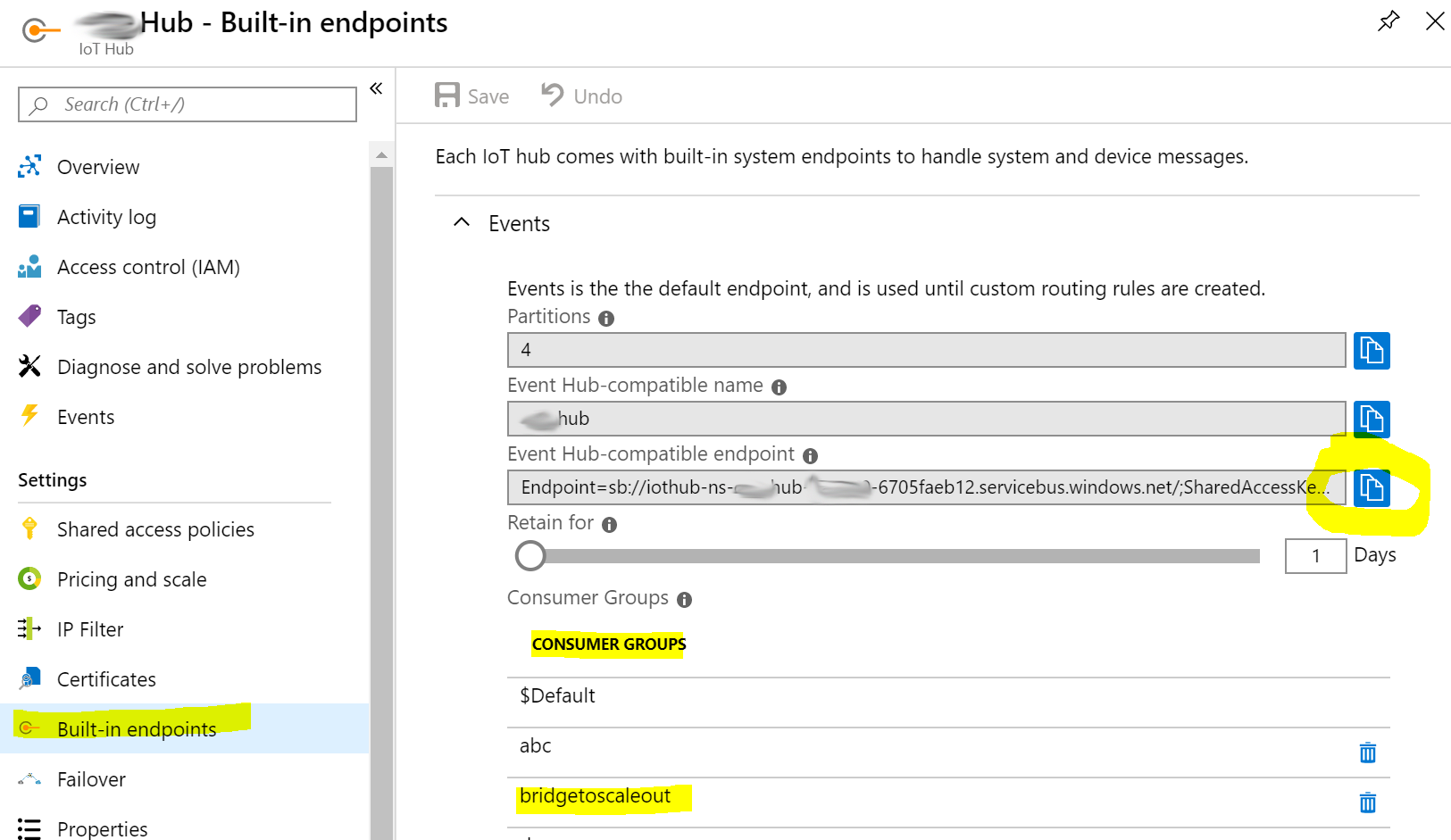The image size is (1451, 840).
Task: Copy the Event Hub-compatible endpoint string
Action: point(1372,487)
